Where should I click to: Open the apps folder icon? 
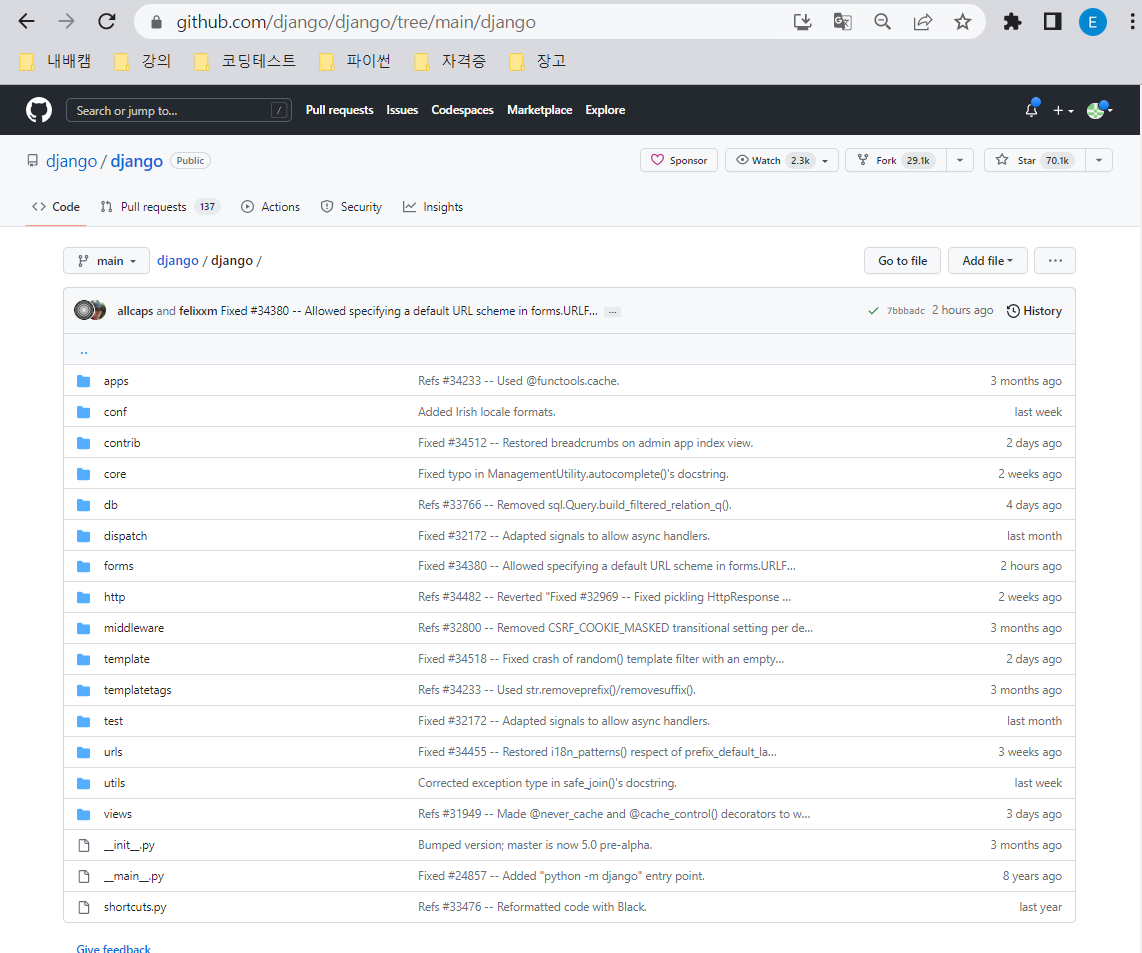tap(84, 381)
